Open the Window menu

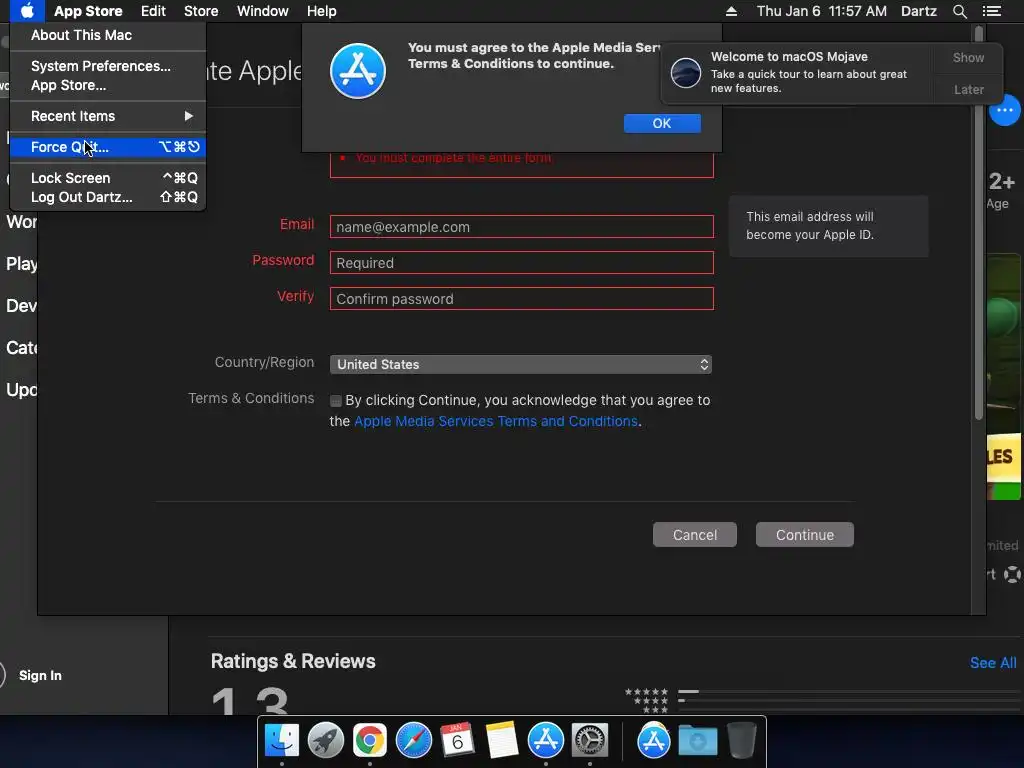(263, 11)
